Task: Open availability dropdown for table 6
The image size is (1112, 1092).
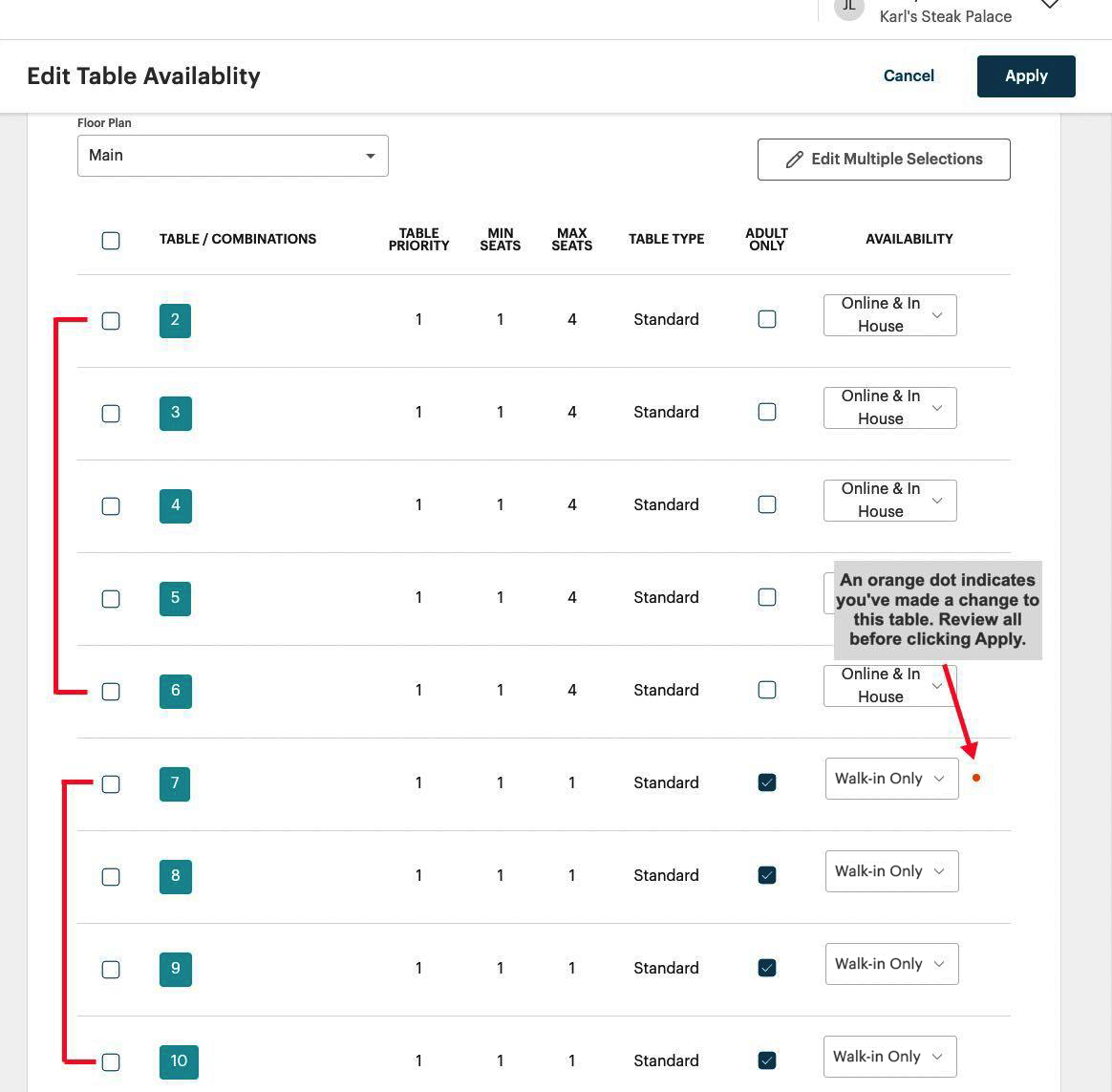Action: click(x=890, y=686)
